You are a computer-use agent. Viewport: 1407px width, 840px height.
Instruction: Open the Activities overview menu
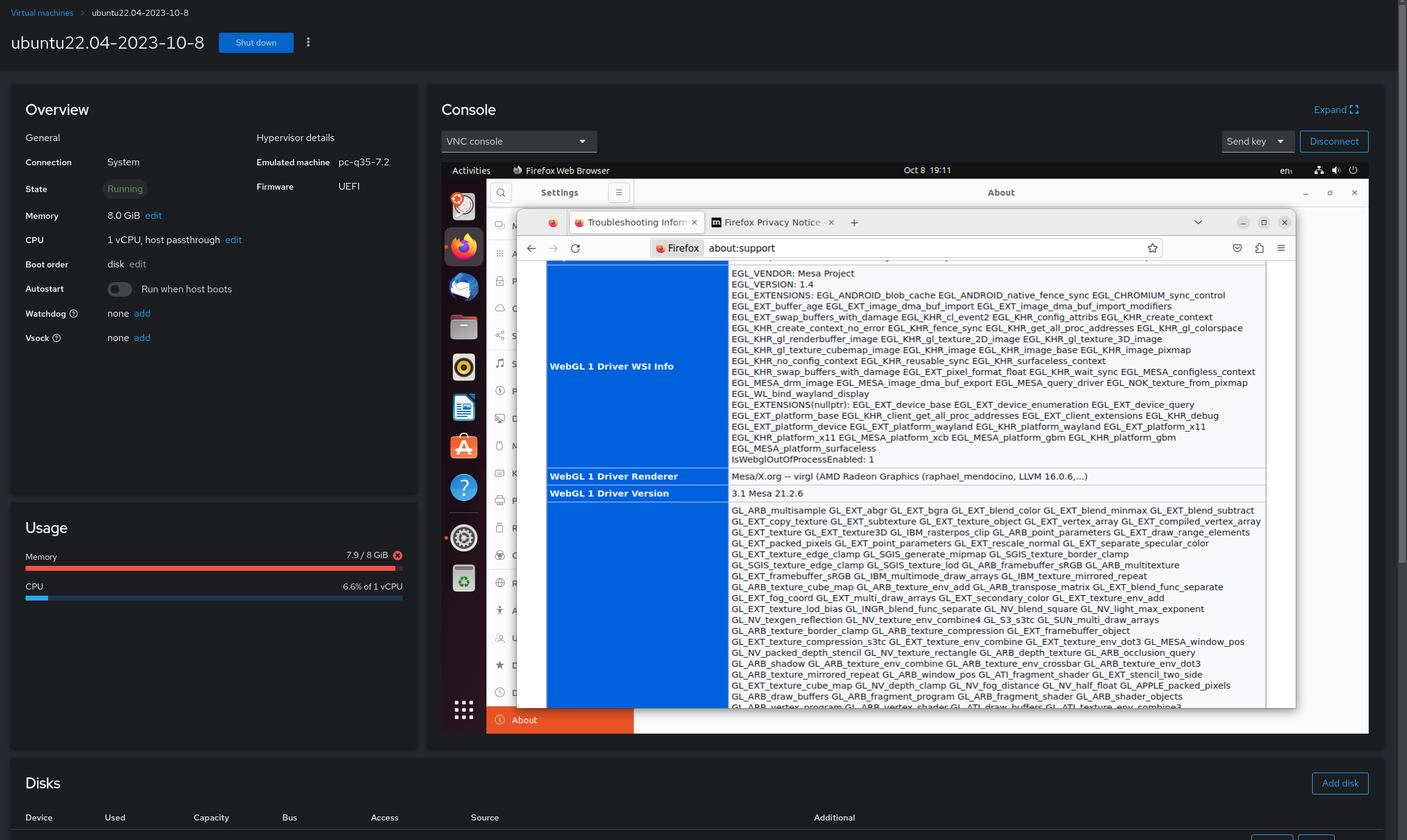click(471, 170)
